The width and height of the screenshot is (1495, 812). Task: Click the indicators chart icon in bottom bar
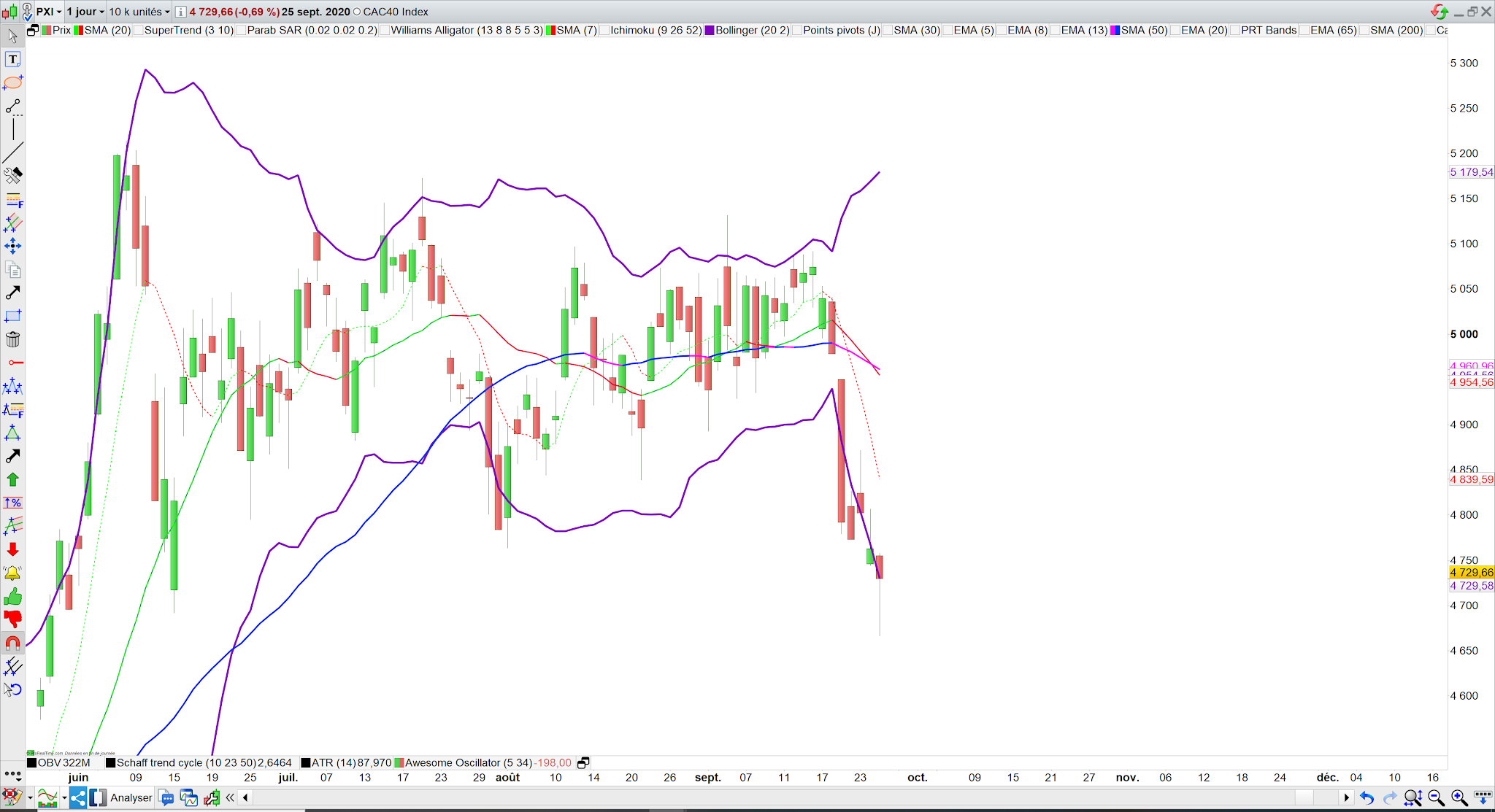48,797
